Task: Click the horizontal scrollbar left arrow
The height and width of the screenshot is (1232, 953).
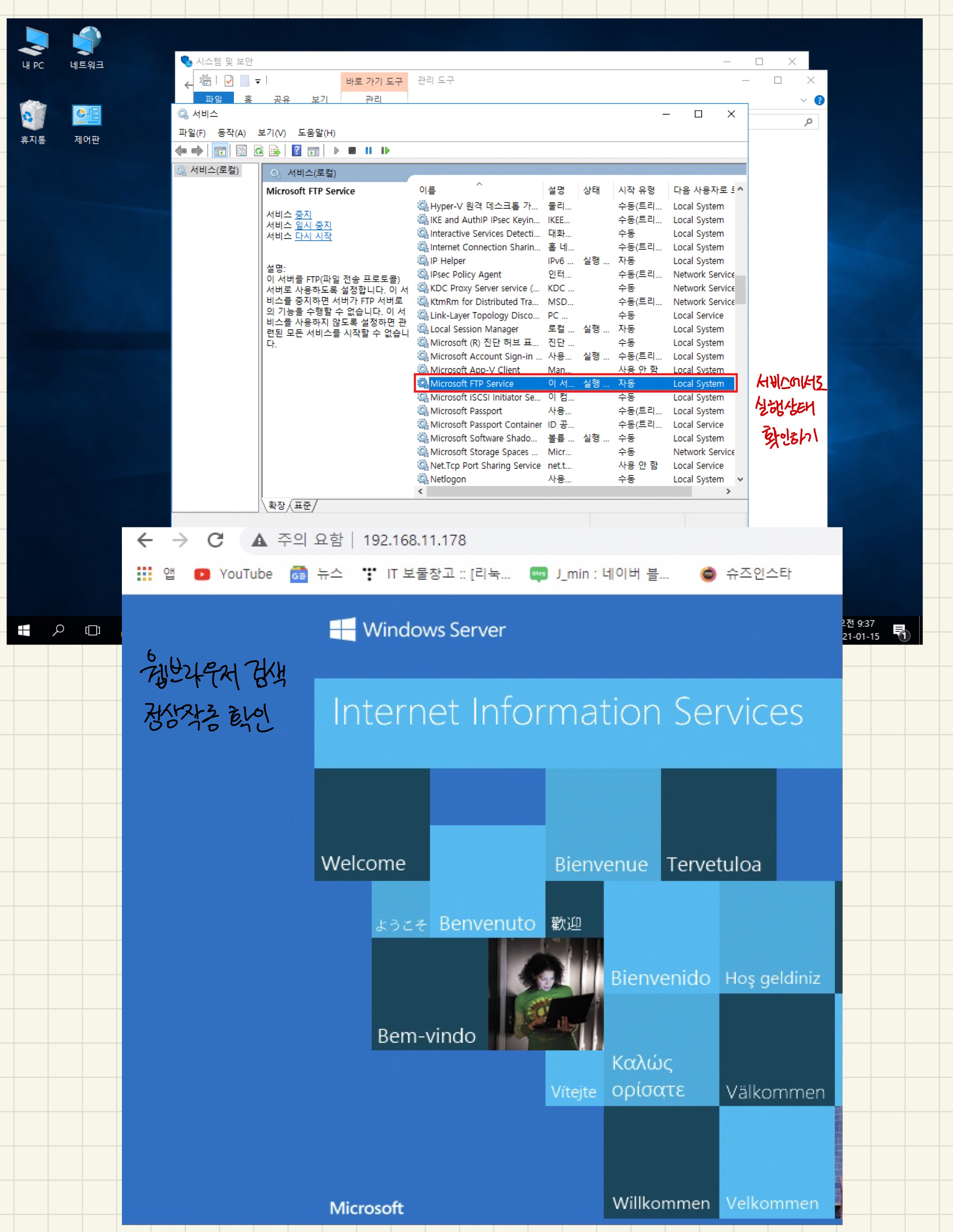Action: (x=421, y=492)
